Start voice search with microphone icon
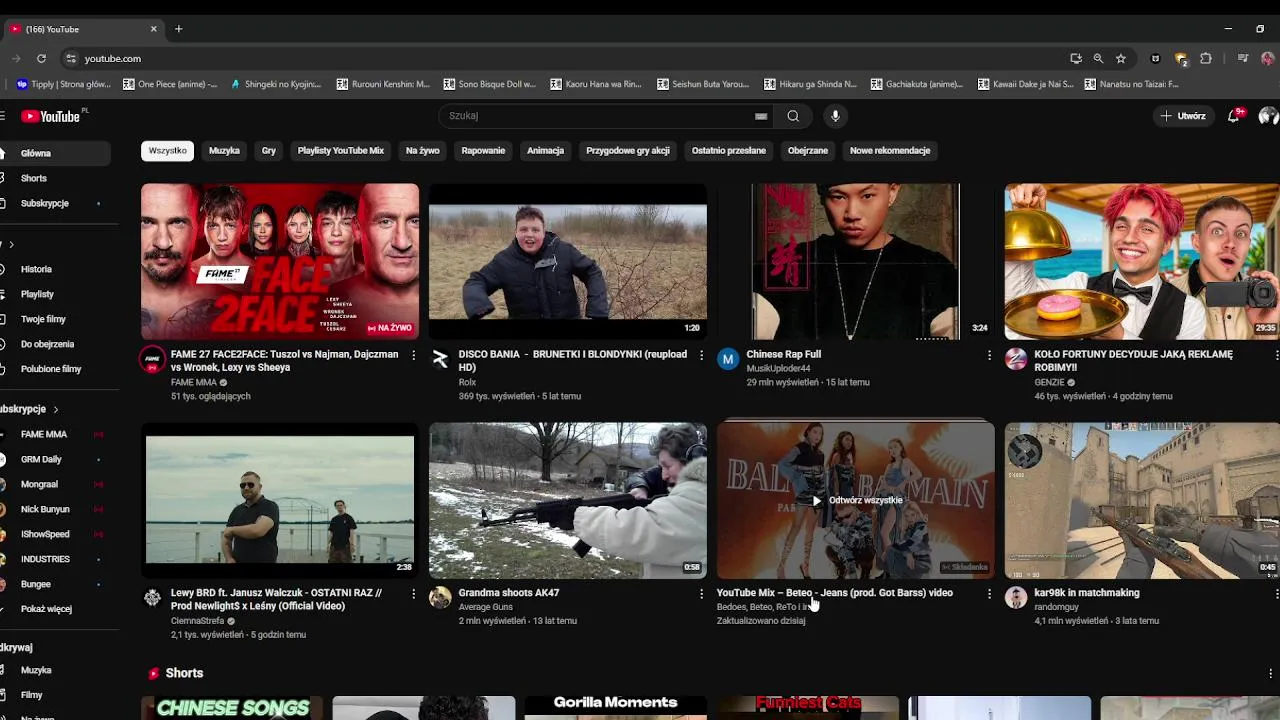 point(835,116)
